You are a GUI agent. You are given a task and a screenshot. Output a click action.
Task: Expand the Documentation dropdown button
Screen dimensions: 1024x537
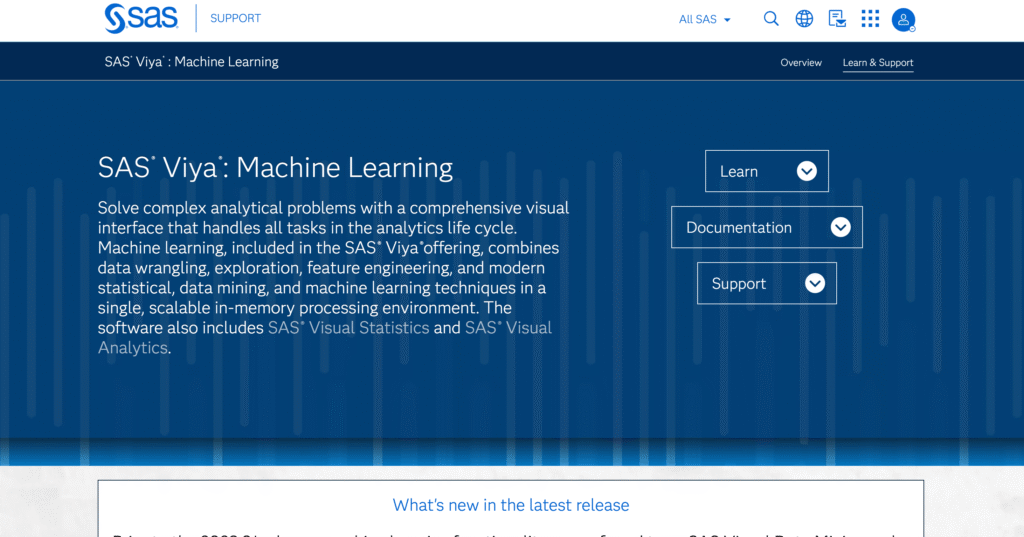pyautogui.click(x=767, y=227)
